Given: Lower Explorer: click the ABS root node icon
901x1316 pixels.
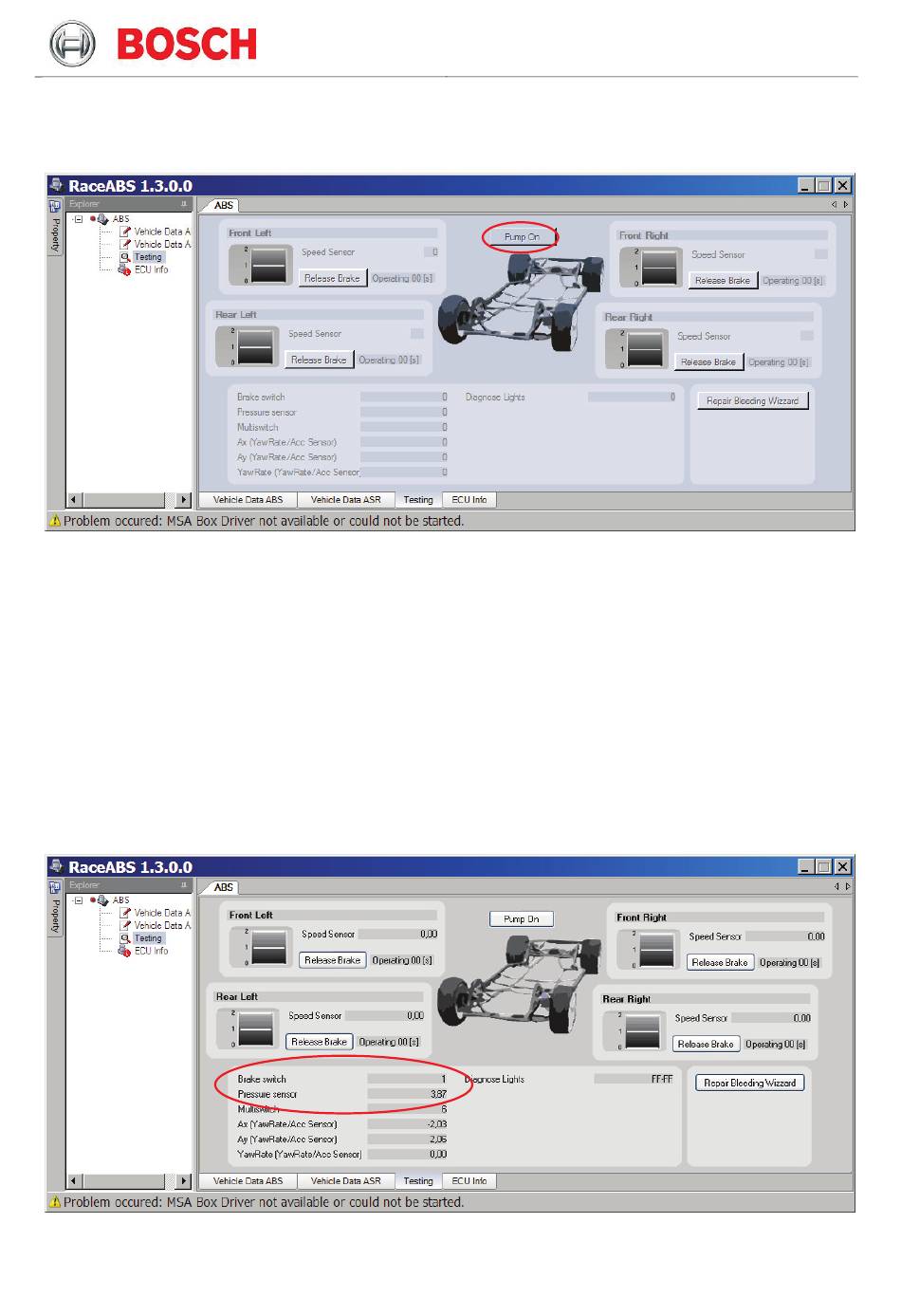Looking at the screenshot, I should (x=101, y=900).
